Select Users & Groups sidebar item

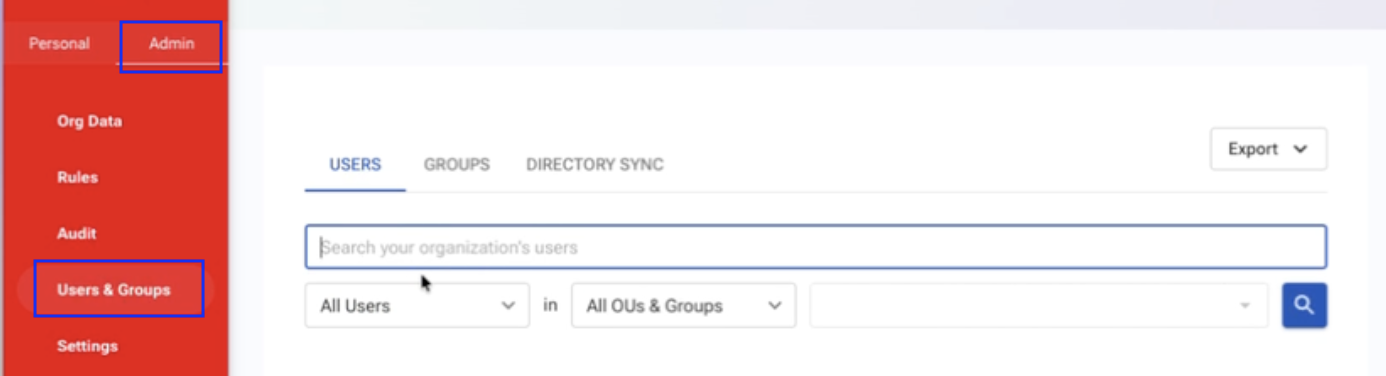click(114, 290)
